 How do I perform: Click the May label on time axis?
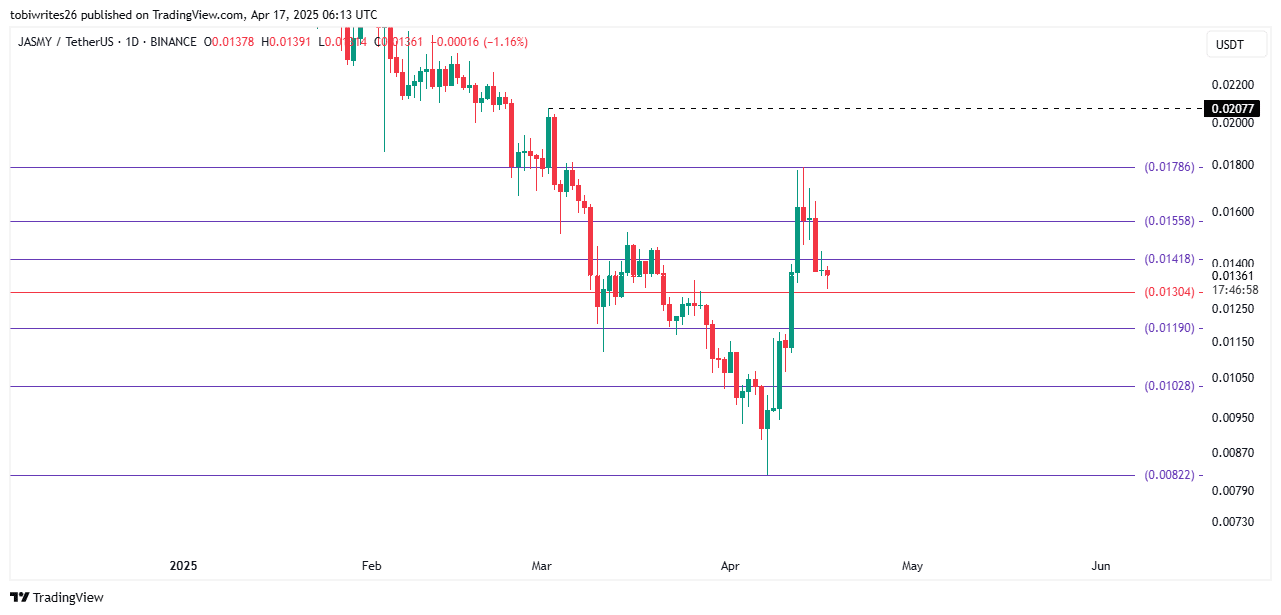coord(912,566)
